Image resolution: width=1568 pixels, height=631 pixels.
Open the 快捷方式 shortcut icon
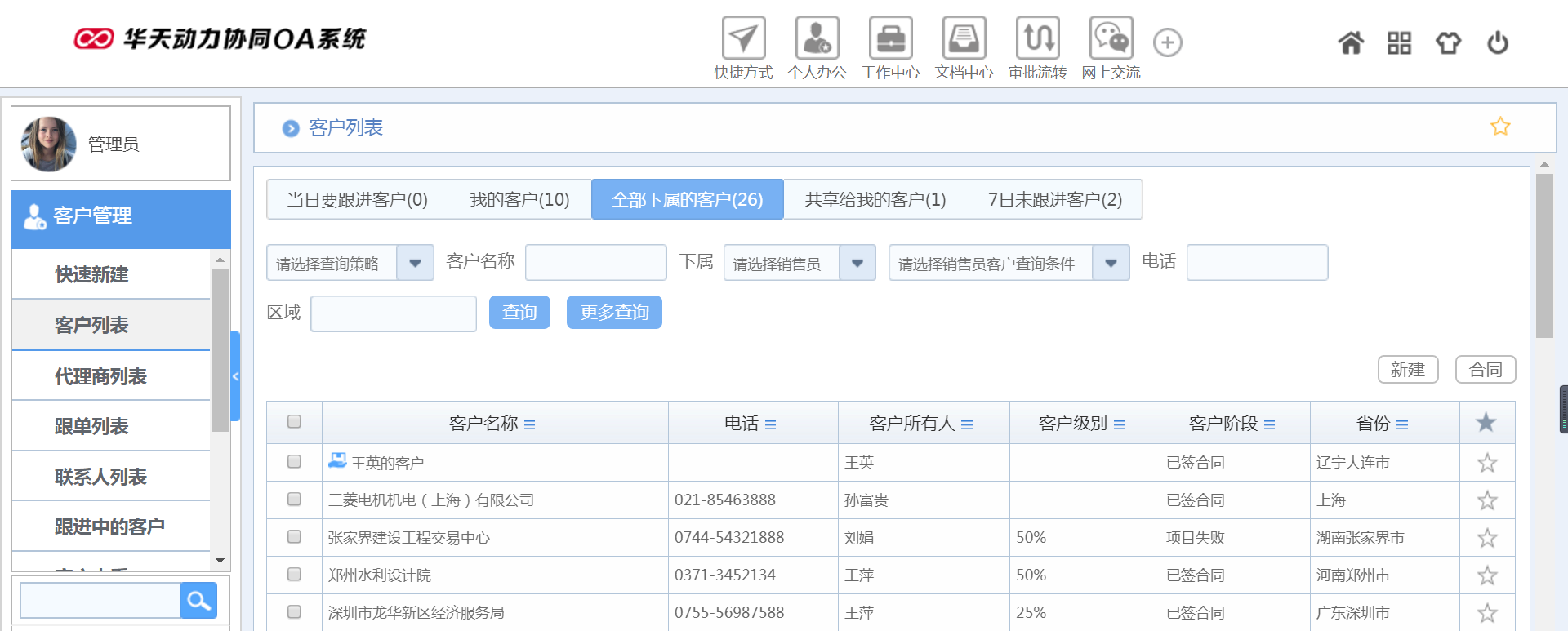(x=743, y=38)
